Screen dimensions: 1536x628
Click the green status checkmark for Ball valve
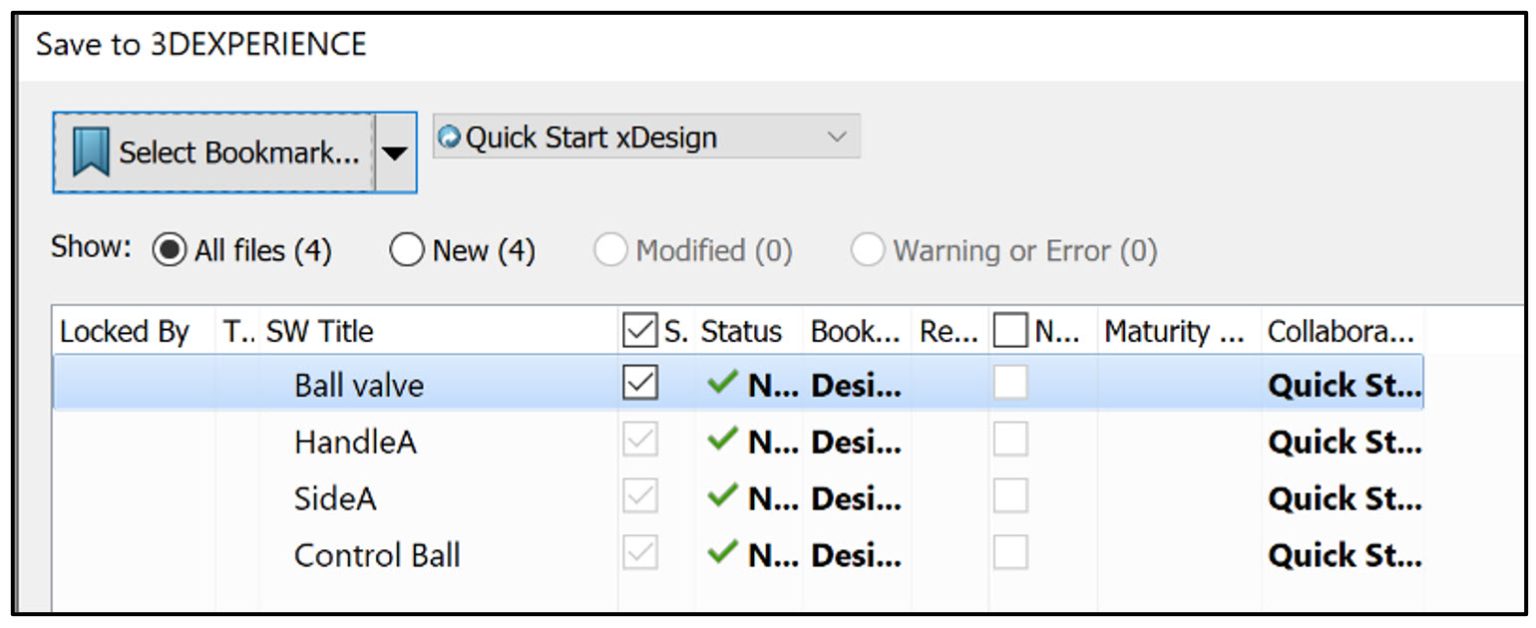(x=722, y=385)
